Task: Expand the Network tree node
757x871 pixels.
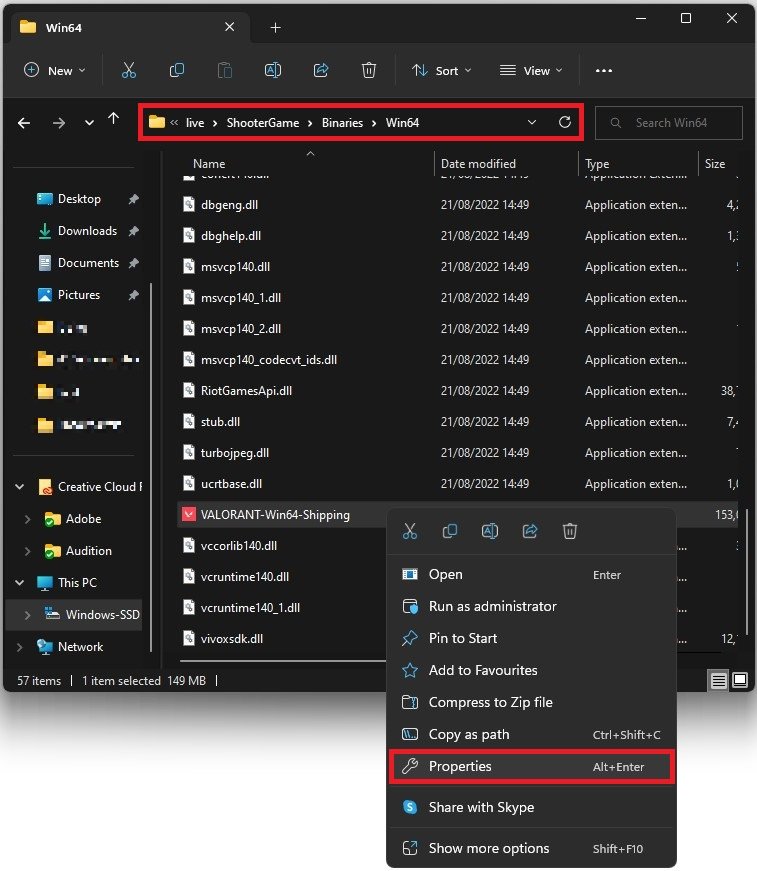Action: pos(20,647)
